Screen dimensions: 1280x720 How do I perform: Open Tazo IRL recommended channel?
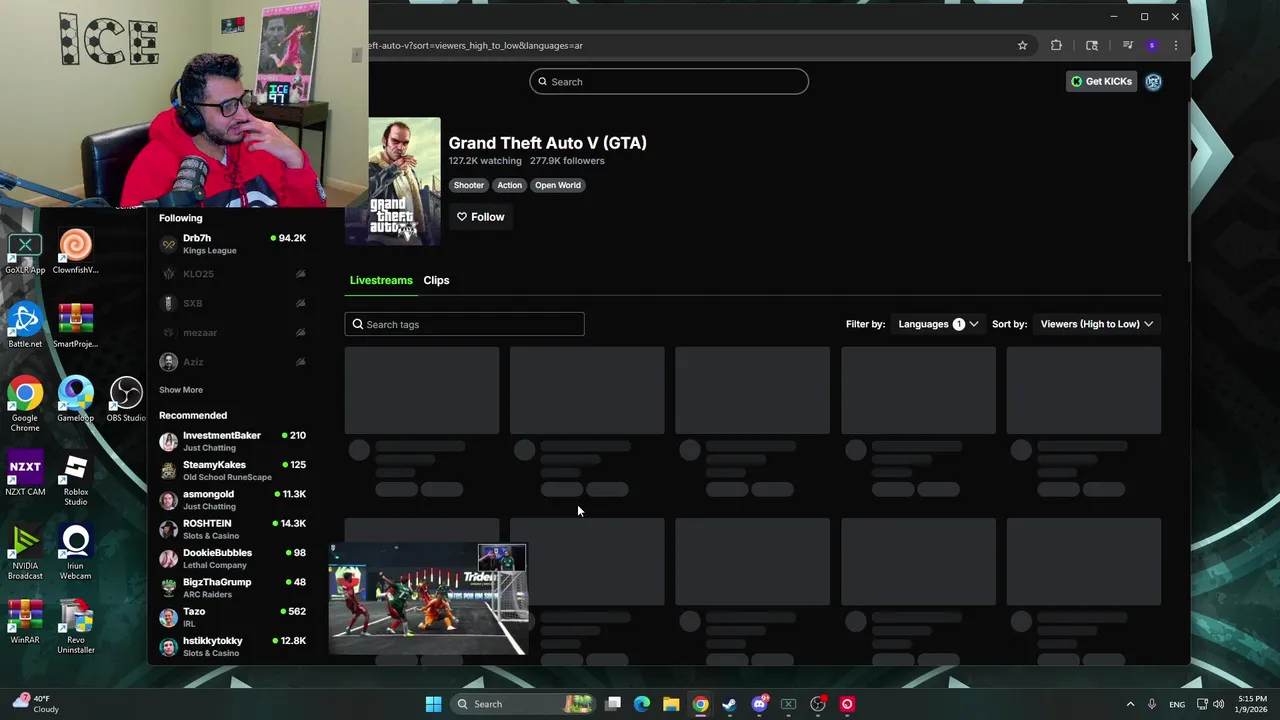(x=232, y=617)
